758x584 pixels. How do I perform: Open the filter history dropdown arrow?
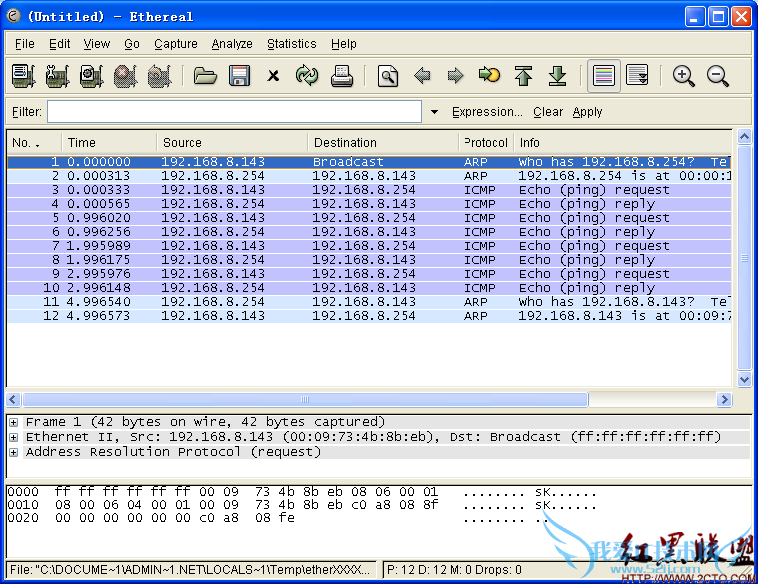coord(434,112)
